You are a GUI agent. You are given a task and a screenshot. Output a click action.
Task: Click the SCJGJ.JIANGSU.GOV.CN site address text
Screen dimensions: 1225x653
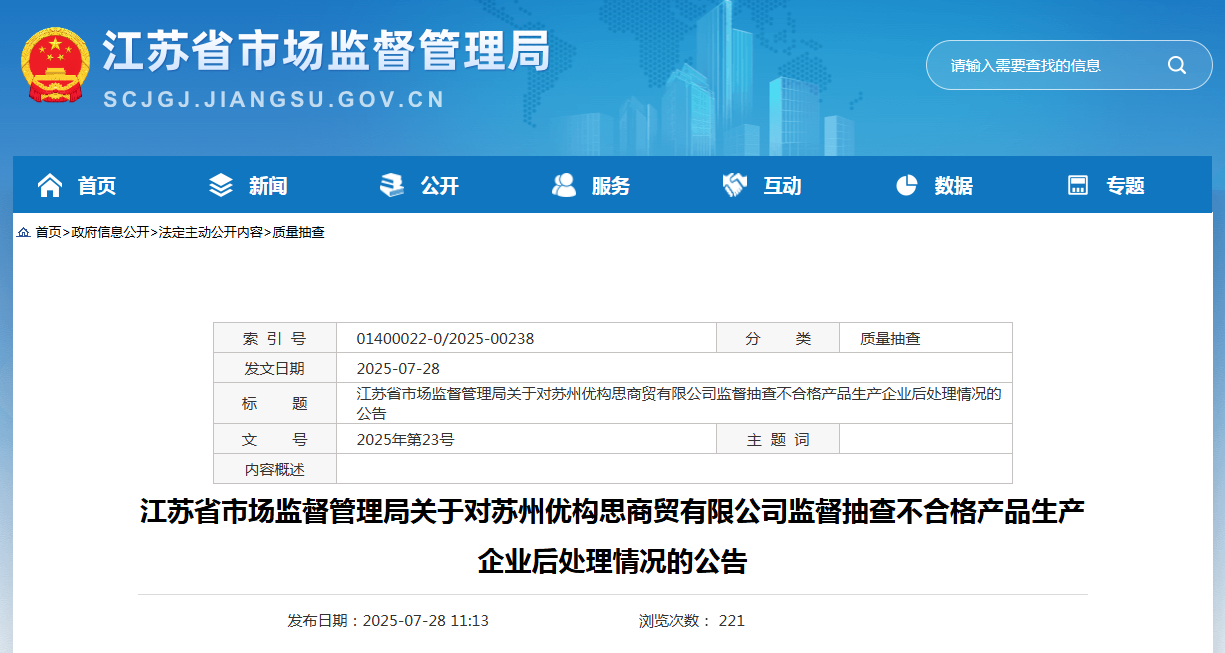(275, 100)
